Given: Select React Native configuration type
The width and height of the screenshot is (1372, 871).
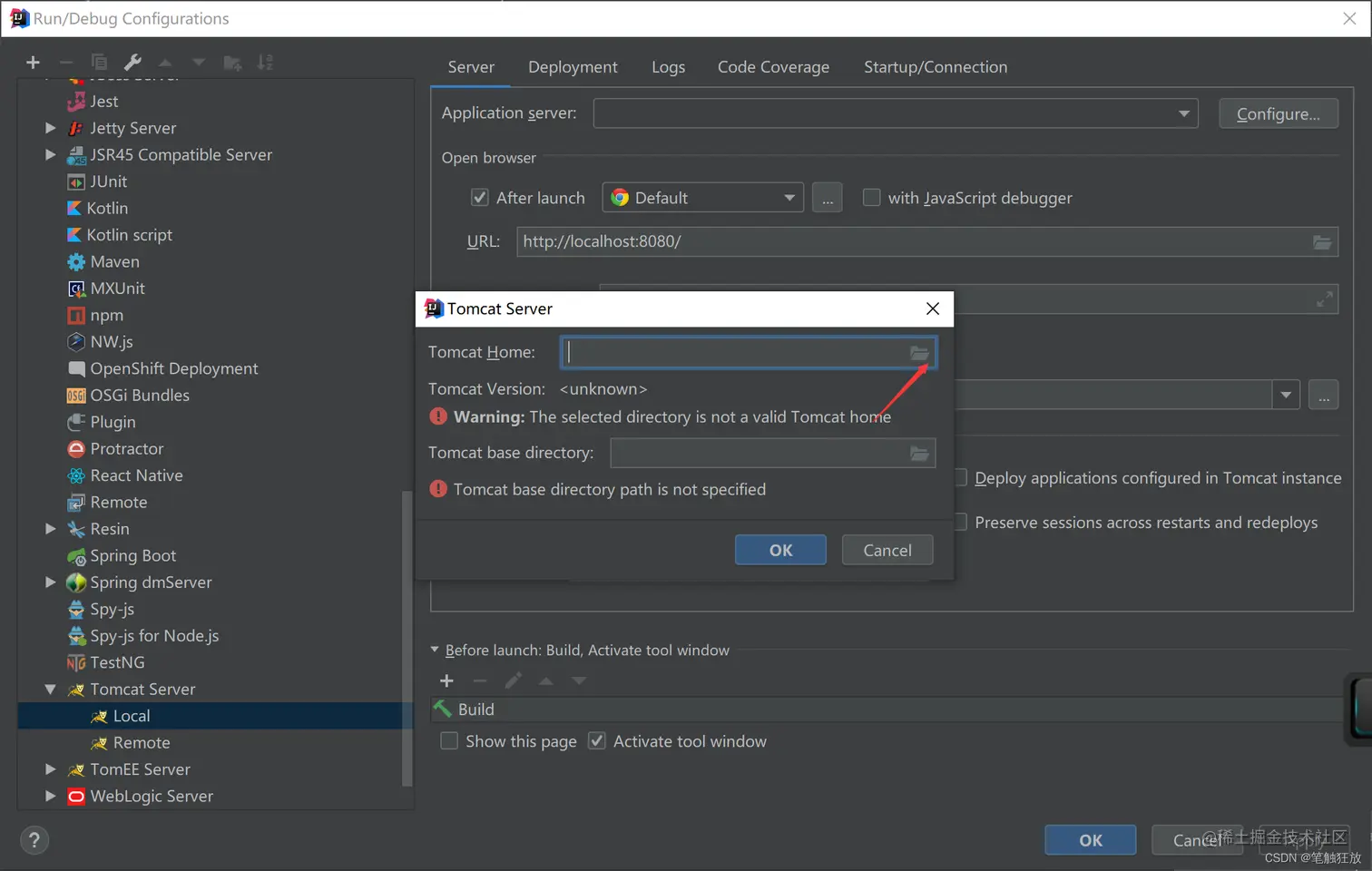Looking at the screenshot, I should pos(124,475).
